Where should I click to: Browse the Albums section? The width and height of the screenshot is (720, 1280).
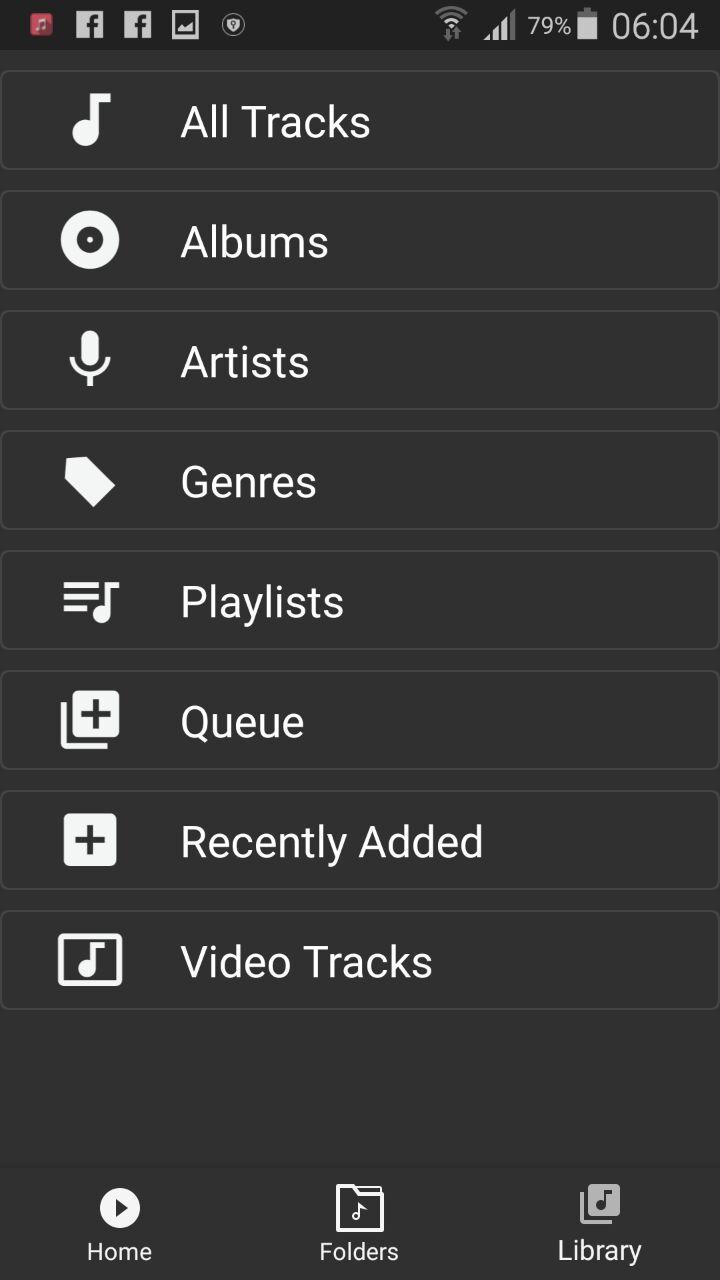(254, 242)
